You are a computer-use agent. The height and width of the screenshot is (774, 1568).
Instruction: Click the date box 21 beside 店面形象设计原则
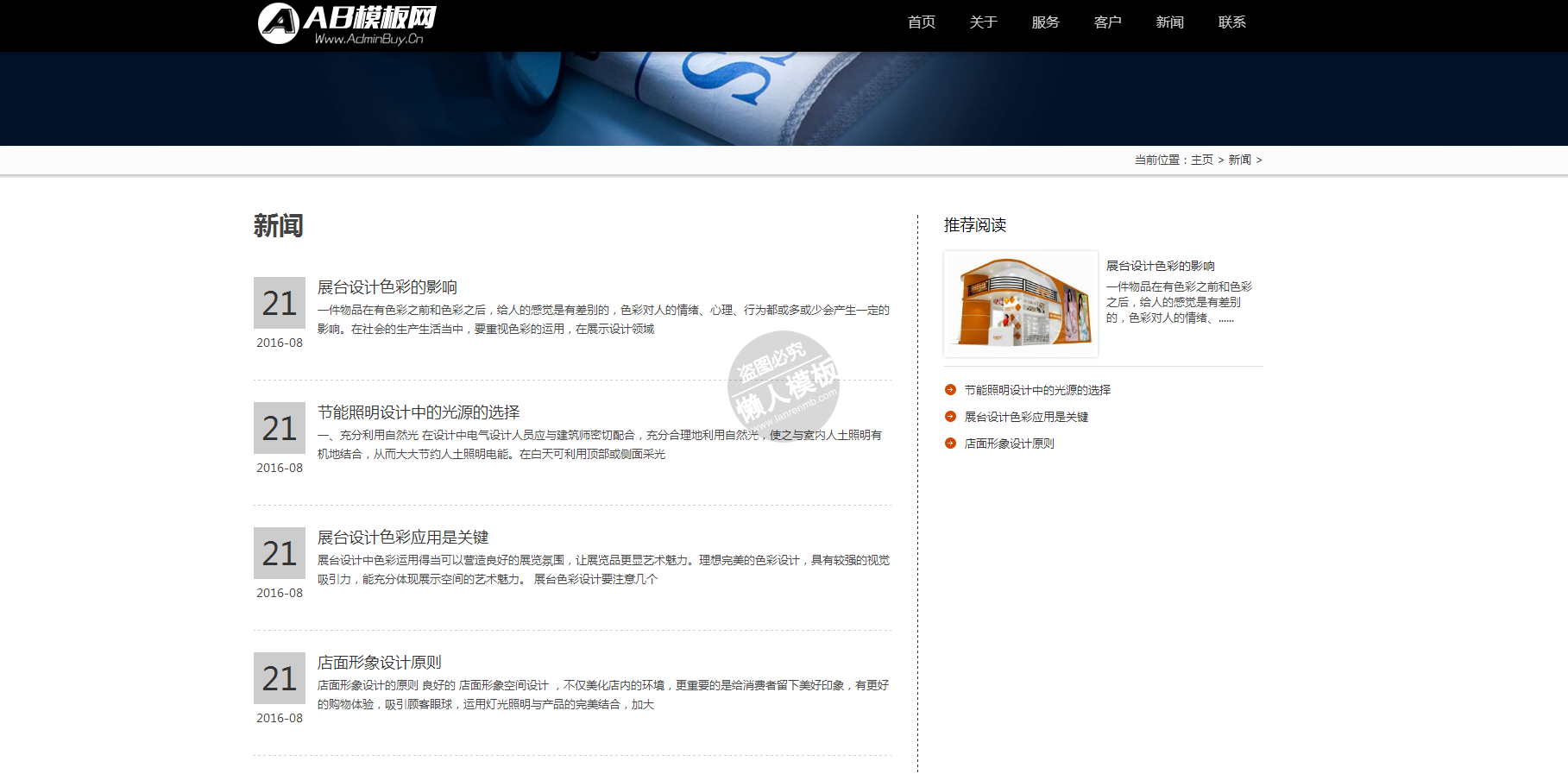click(x=279, y=678)
